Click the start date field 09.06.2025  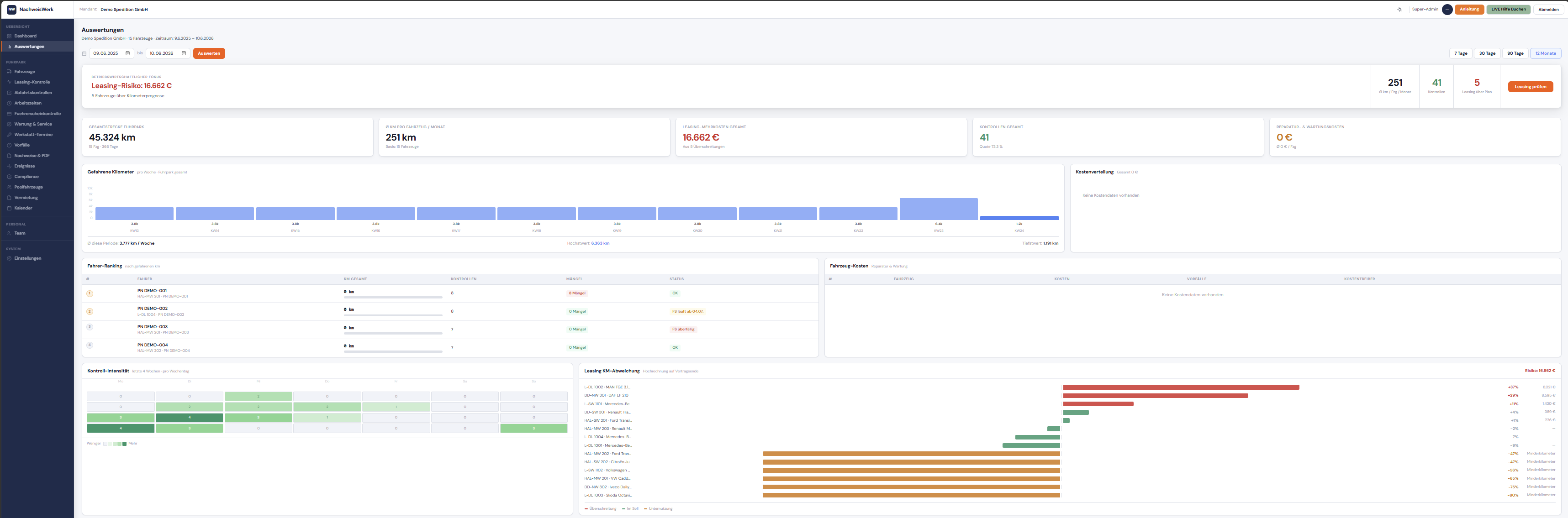(x=111, y=53)
